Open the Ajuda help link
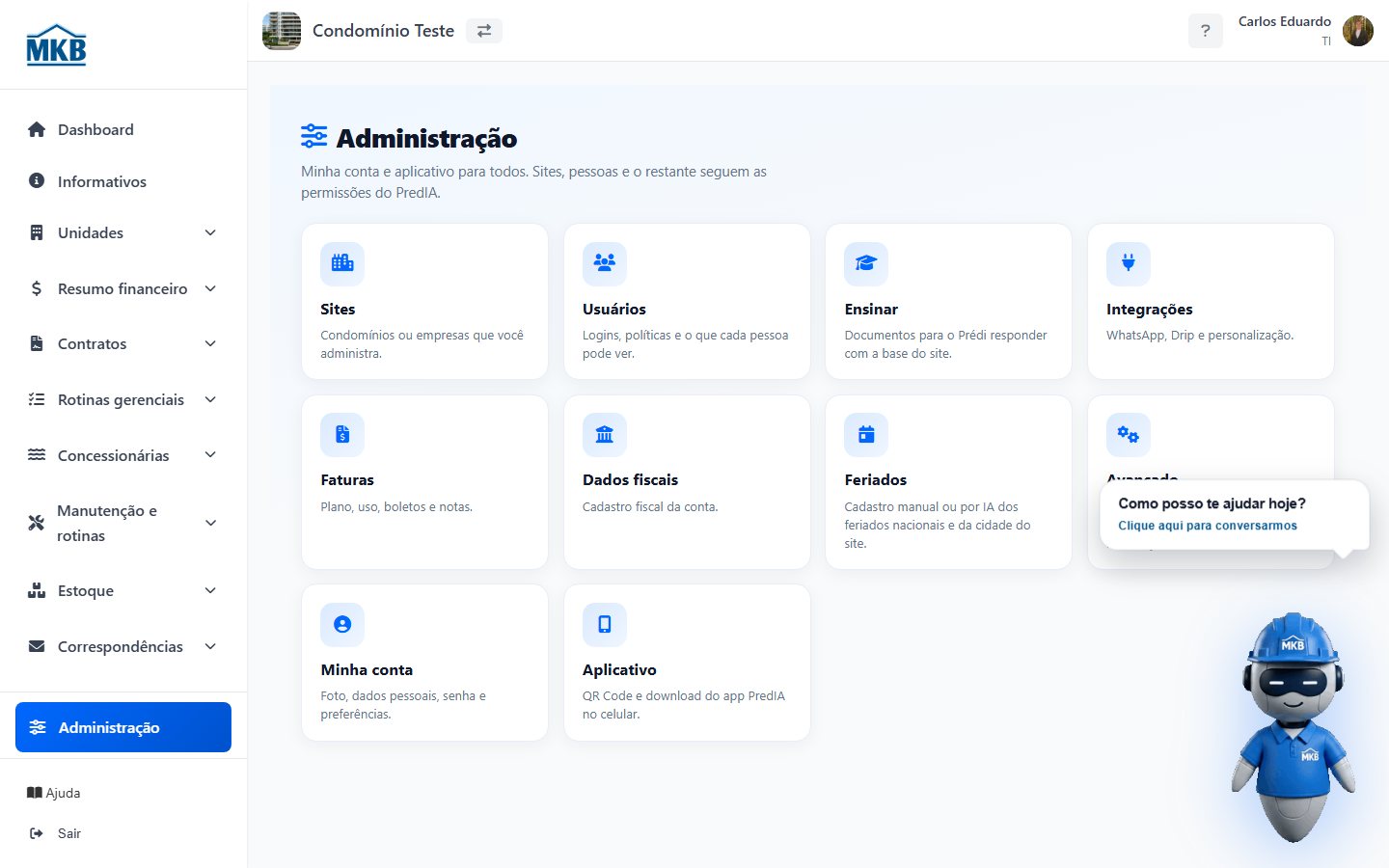This screenshot has width=1389, height=868. tap(54, 793)
